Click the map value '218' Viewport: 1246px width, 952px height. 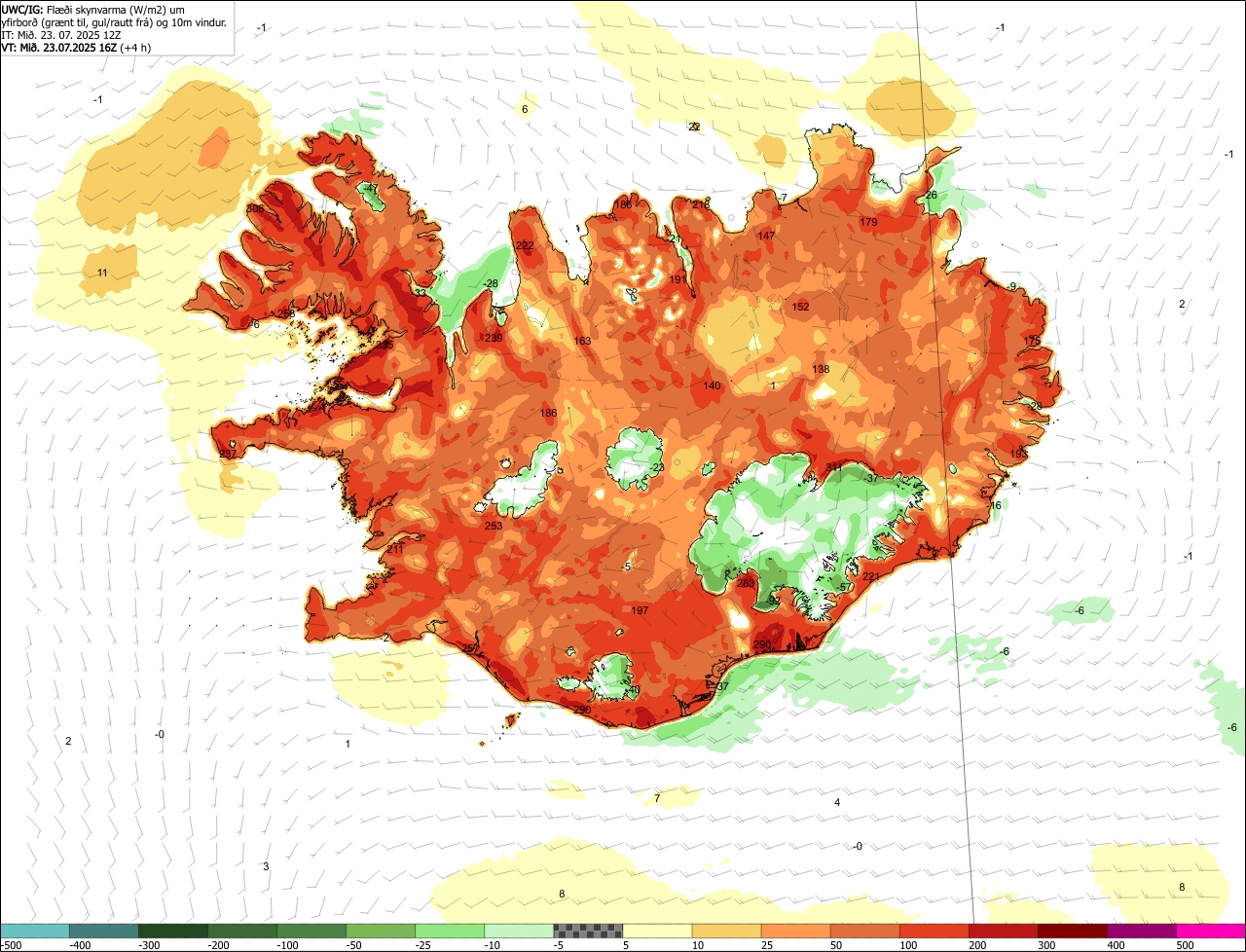(x=701, y=204)
